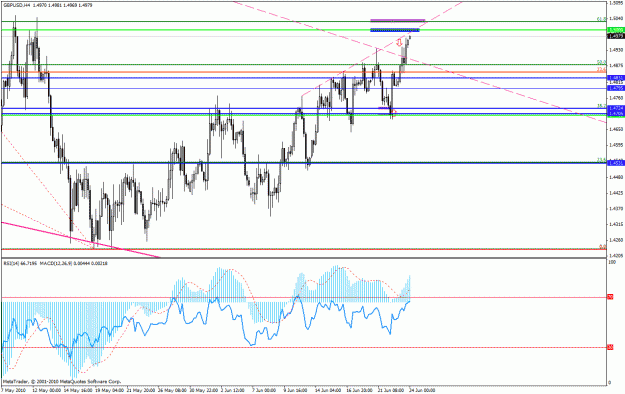This screenshot has height=394, width=625.
Task: Click the 1.4650 price scale value
Action: point(616,129)
